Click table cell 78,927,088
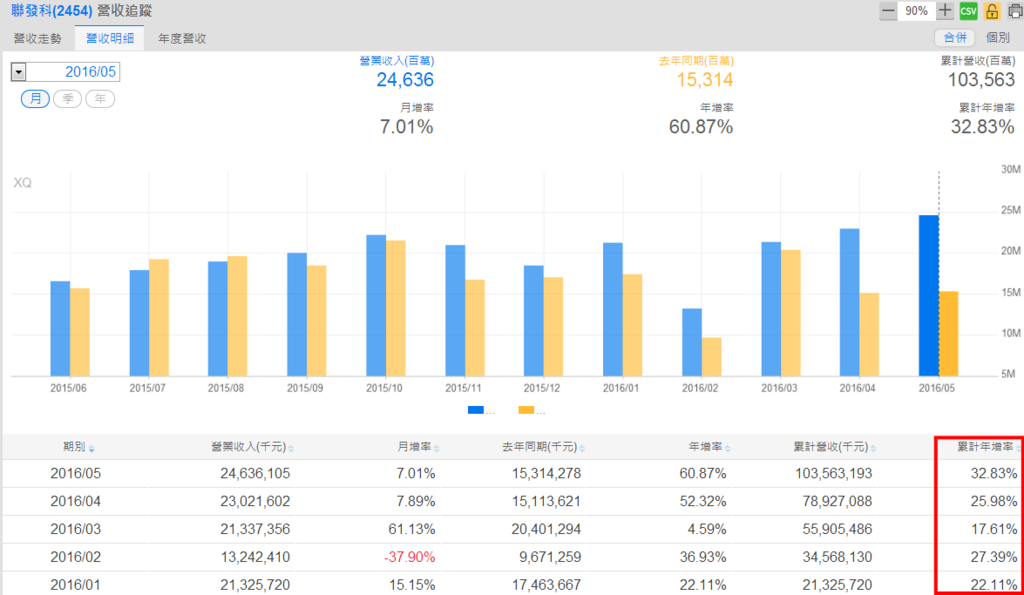1024x595 pixels. click(x=838, y=502)
